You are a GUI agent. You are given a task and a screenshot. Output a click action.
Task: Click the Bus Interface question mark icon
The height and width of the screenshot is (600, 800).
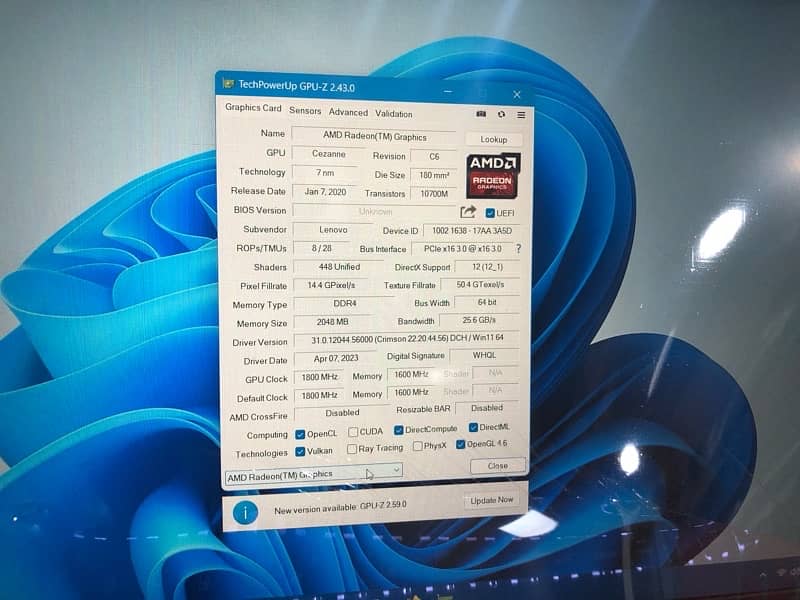coord(518,248)
